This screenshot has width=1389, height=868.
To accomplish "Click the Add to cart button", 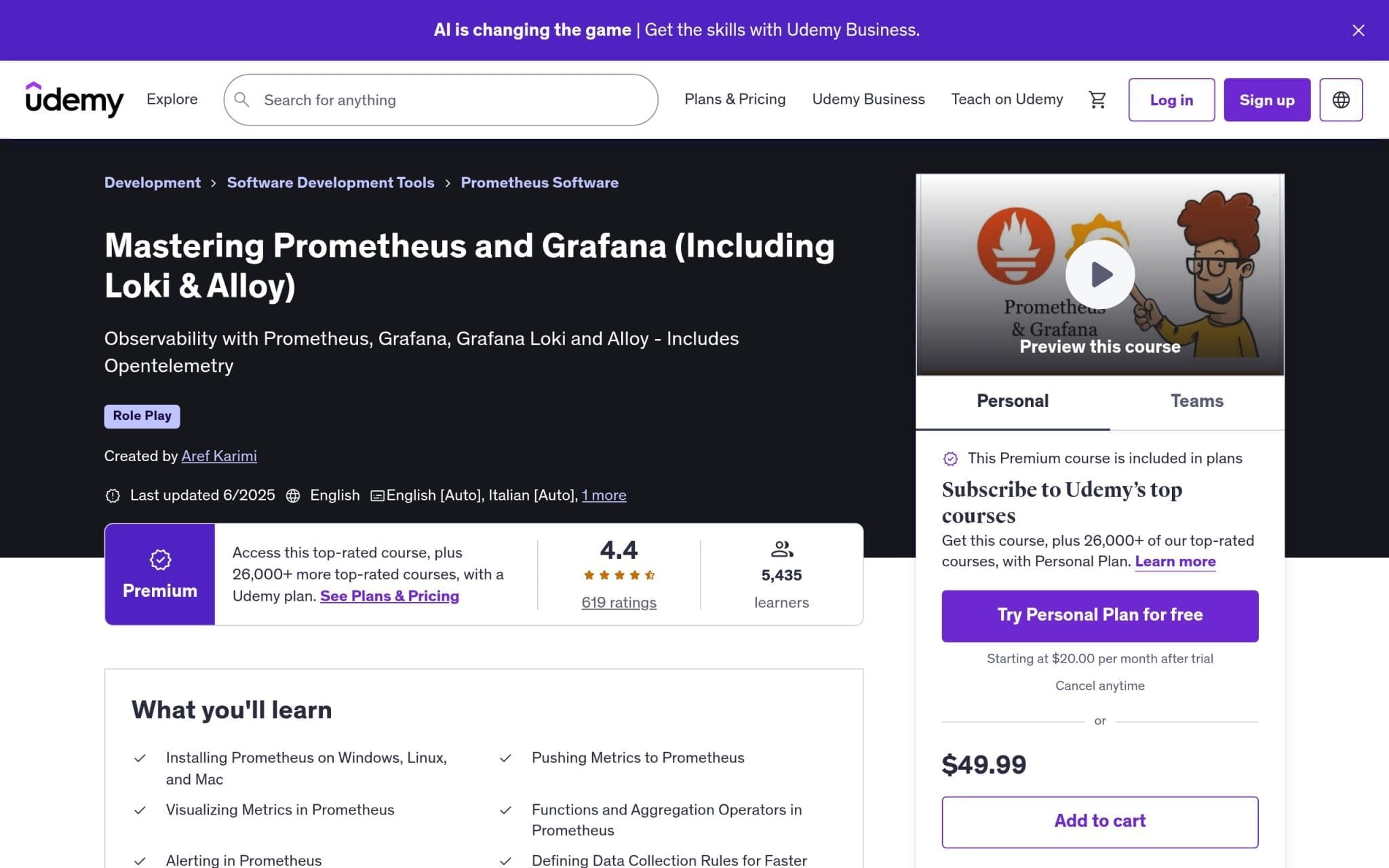I will pyautogui.click(x=1099, y=821).
